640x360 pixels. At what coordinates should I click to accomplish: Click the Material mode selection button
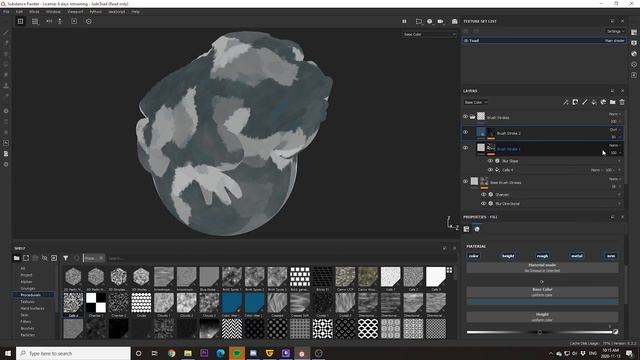click(x=542, y=267)
